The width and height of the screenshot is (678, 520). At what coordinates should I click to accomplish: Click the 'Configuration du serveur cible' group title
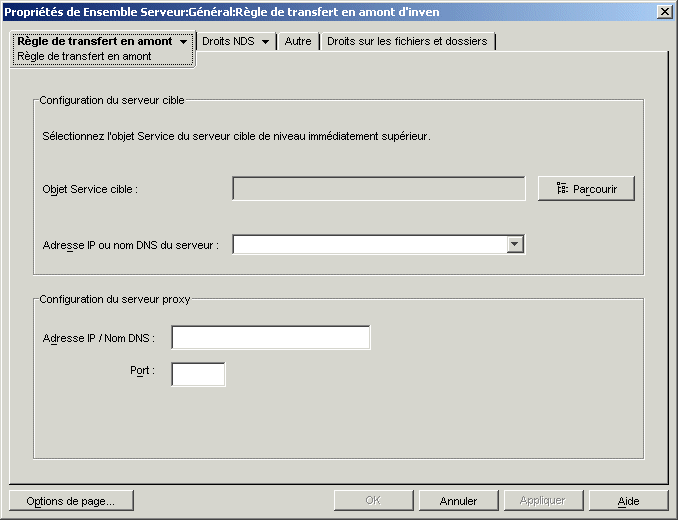(x=112, y=100)
